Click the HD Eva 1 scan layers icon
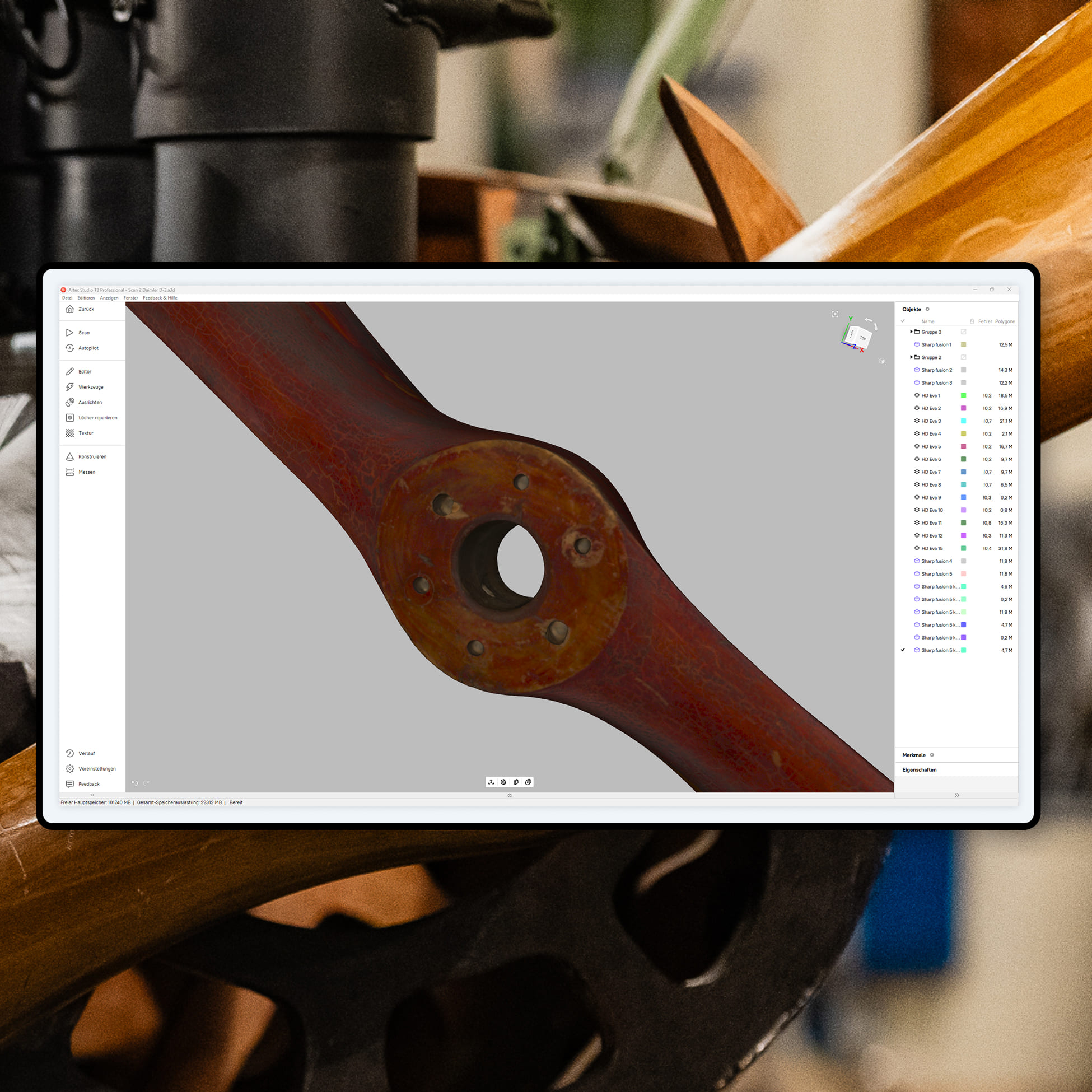The height and width of the screenshot is (1092, 1092). tap(917, 395)
